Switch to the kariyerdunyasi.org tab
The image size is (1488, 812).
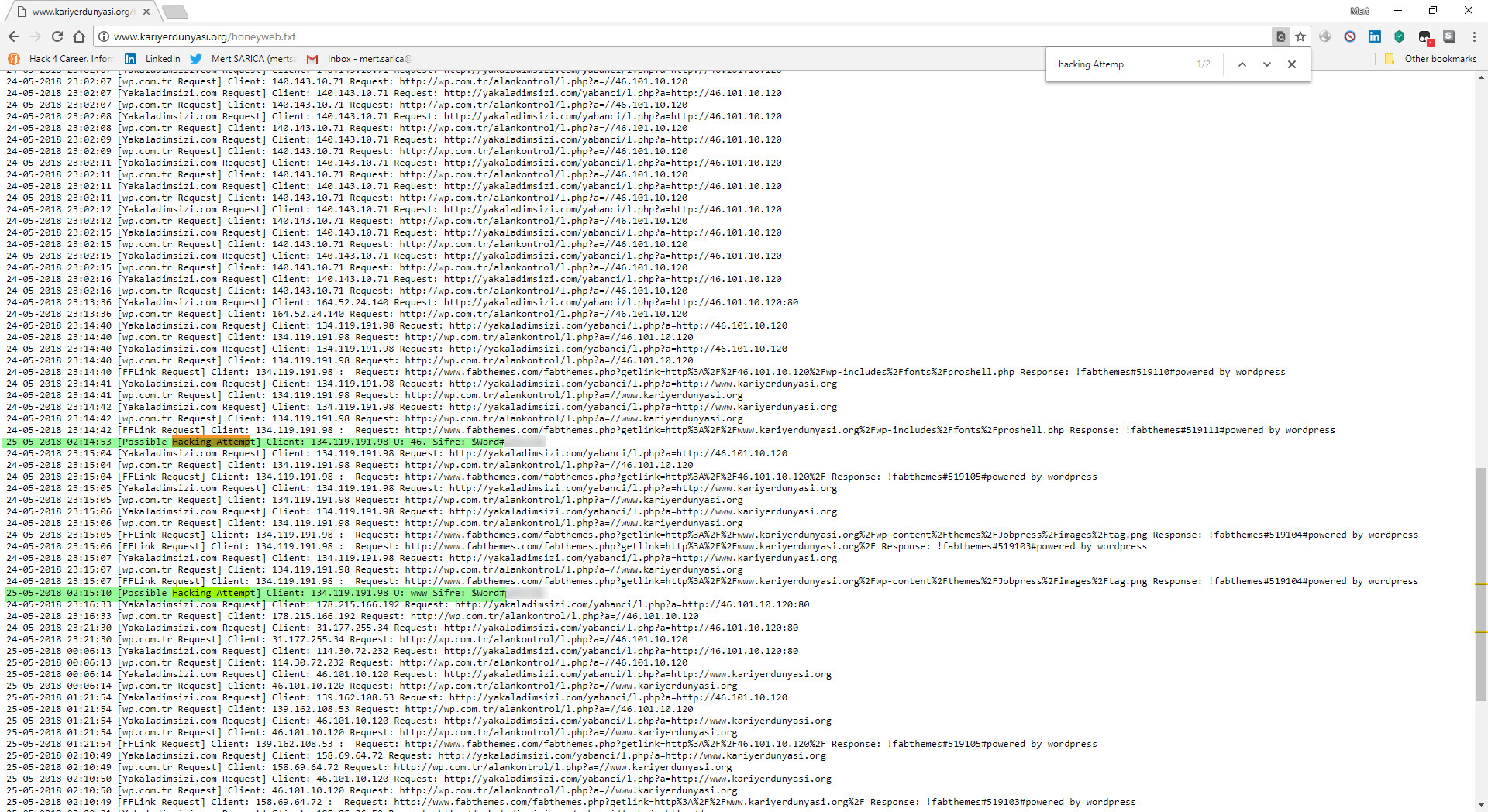coord(83,12)
